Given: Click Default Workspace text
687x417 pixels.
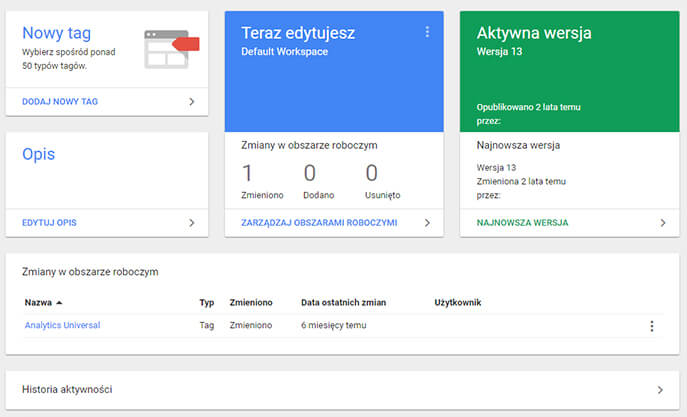Looking at the screenshot, I should pyautogui.click(x=284, y=52).
